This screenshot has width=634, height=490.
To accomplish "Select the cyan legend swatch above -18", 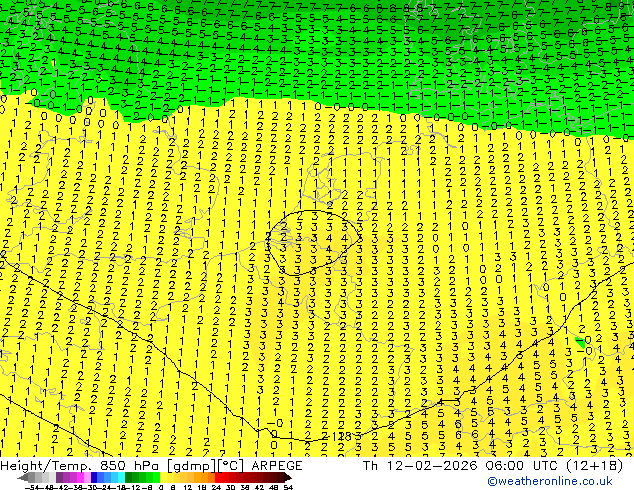I will 121,477.
